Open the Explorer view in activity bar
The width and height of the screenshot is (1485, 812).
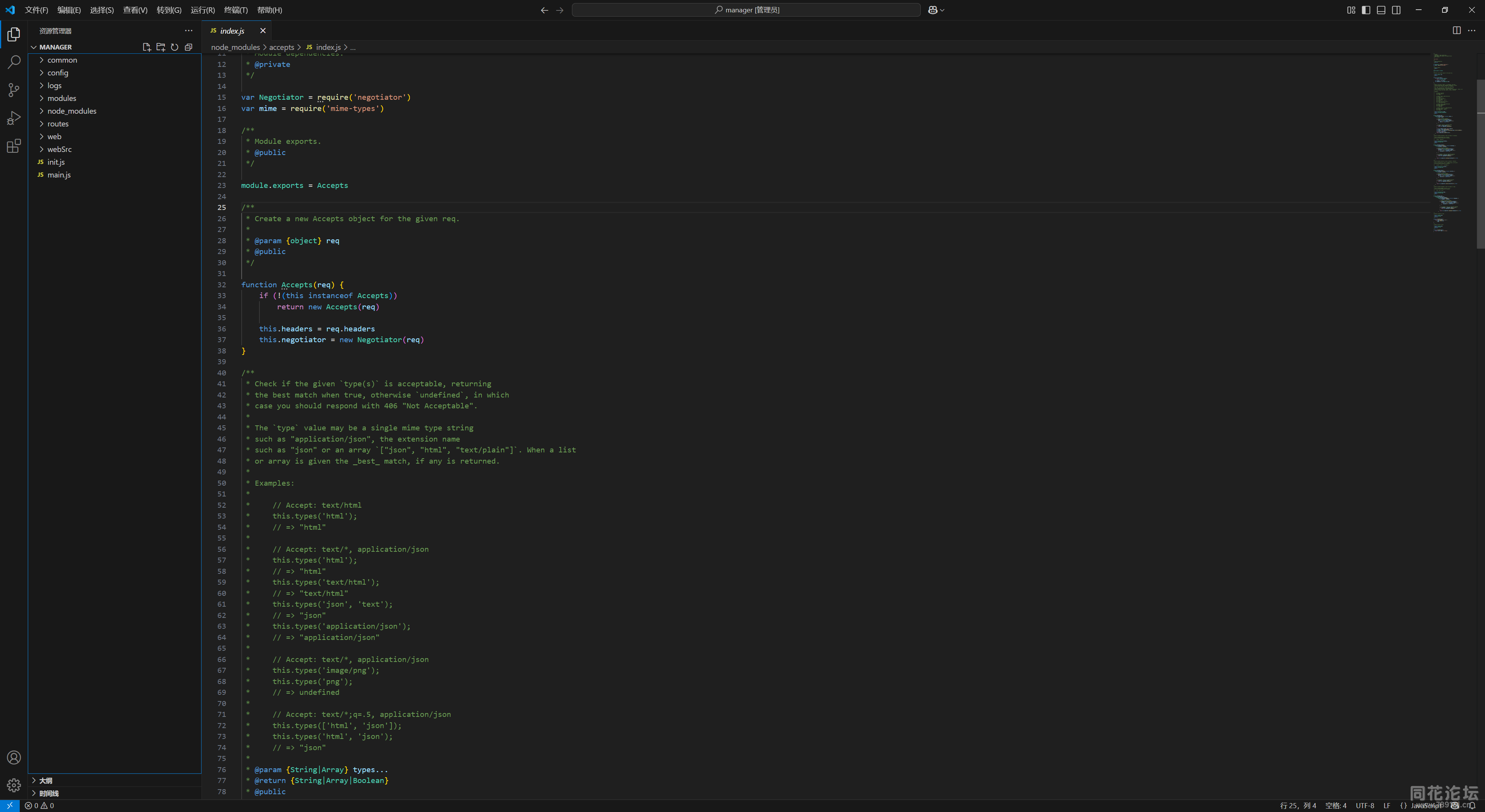14,34
